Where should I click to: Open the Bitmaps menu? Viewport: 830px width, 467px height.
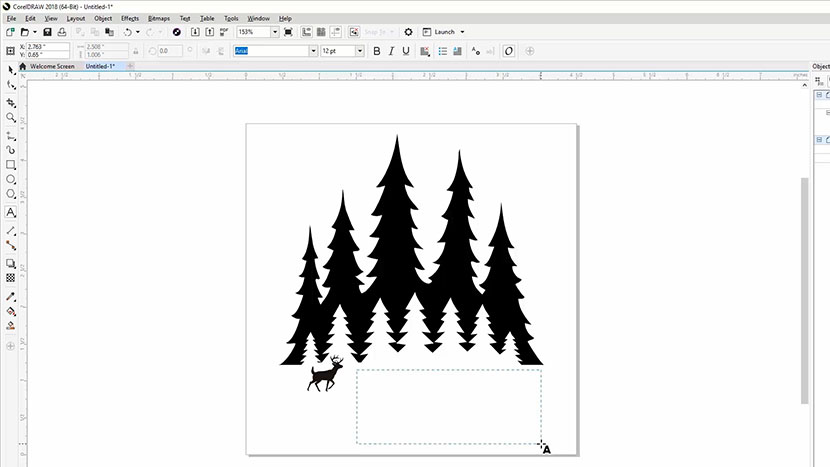pos(159,18)
